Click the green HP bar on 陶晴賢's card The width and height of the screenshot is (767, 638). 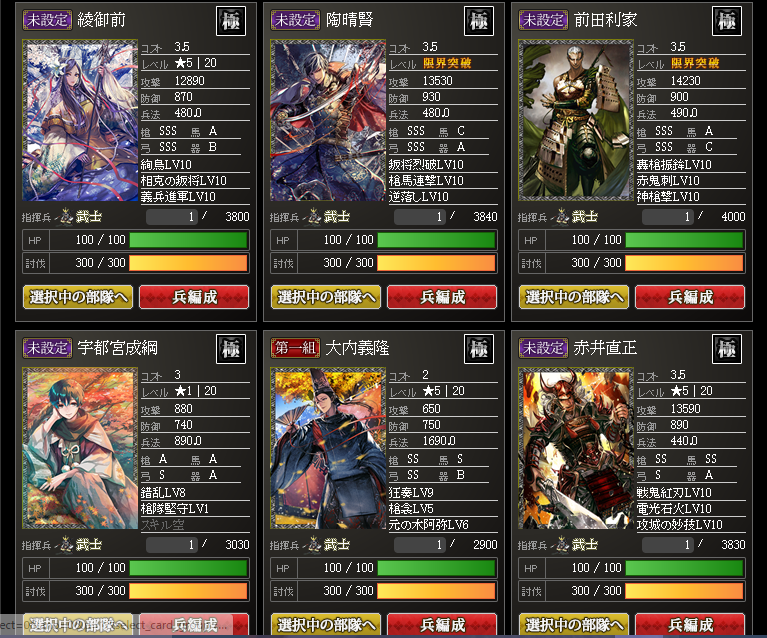point(436,240)
